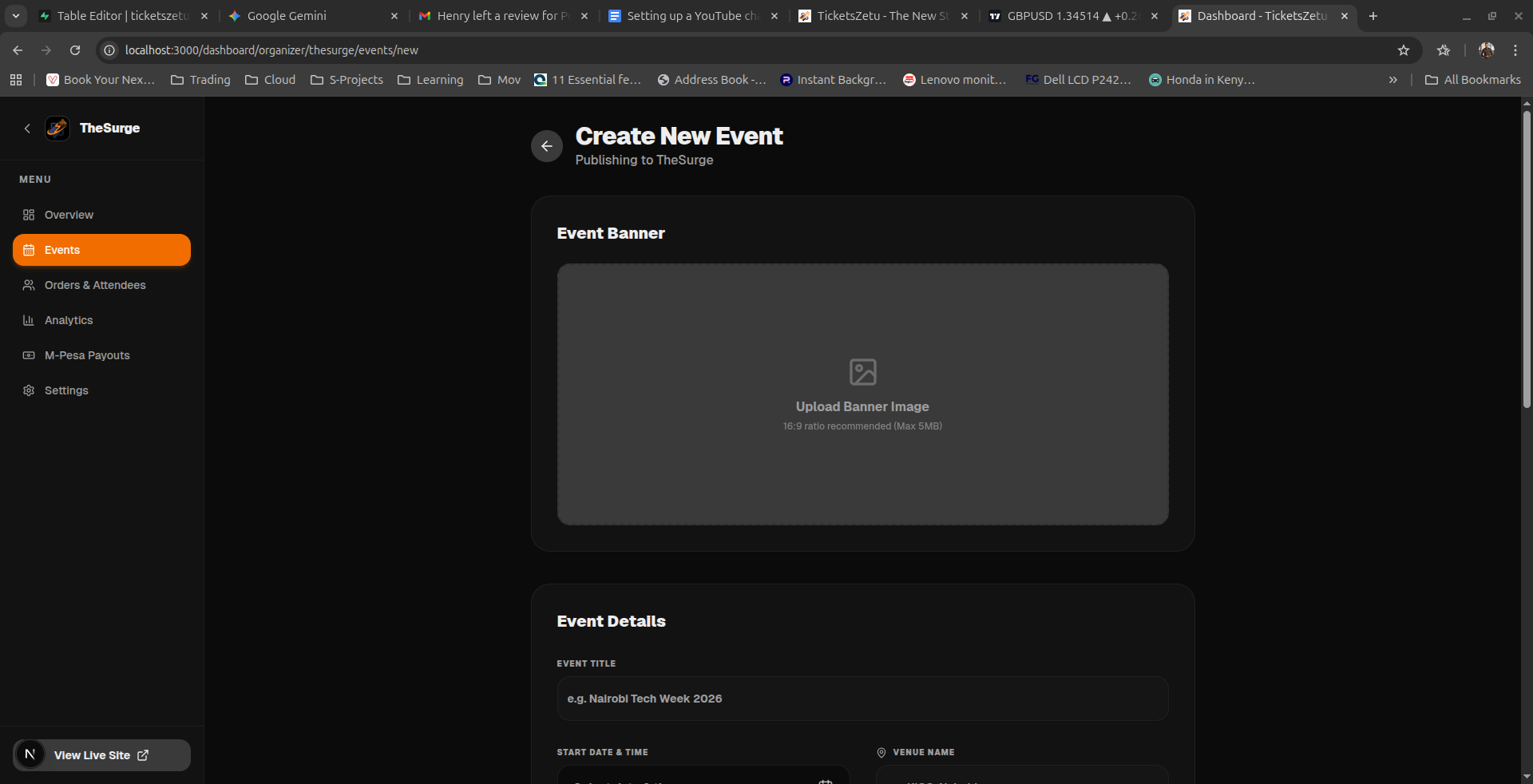Click the Event Title input field
The width and height of the screenshot is (1533, 784).
(862, 699)
